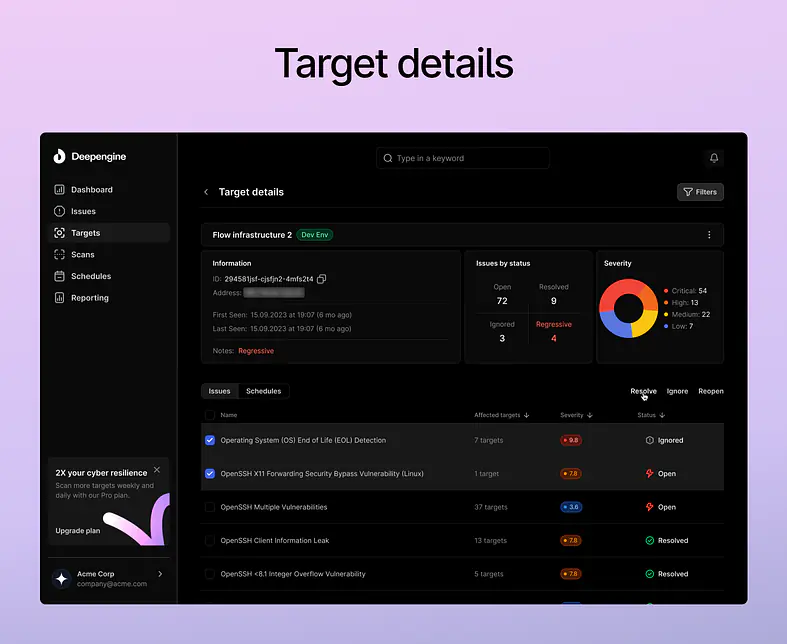
Task: Sort by Status column
Action: 651,415
